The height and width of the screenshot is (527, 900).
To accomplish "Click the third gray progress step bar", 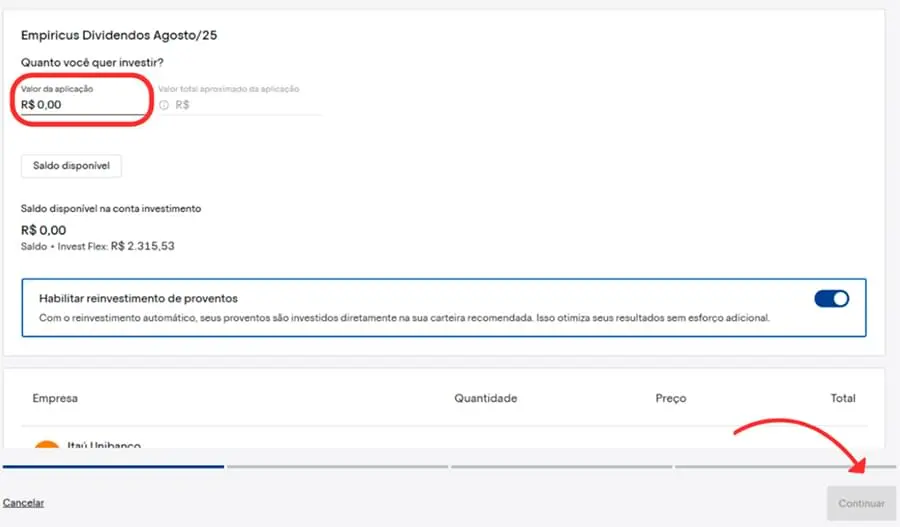I will [x=561, y=466].
